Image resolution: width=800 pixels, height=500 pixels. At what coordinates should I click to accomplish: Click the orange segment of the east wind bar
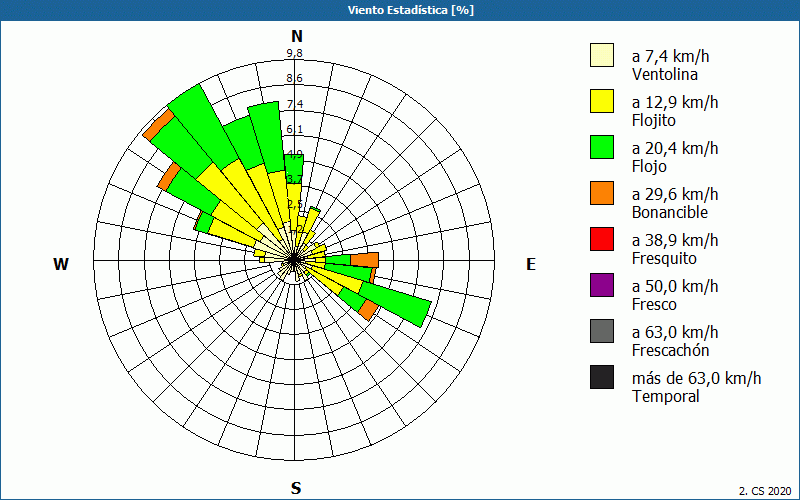tap(366, 259)
